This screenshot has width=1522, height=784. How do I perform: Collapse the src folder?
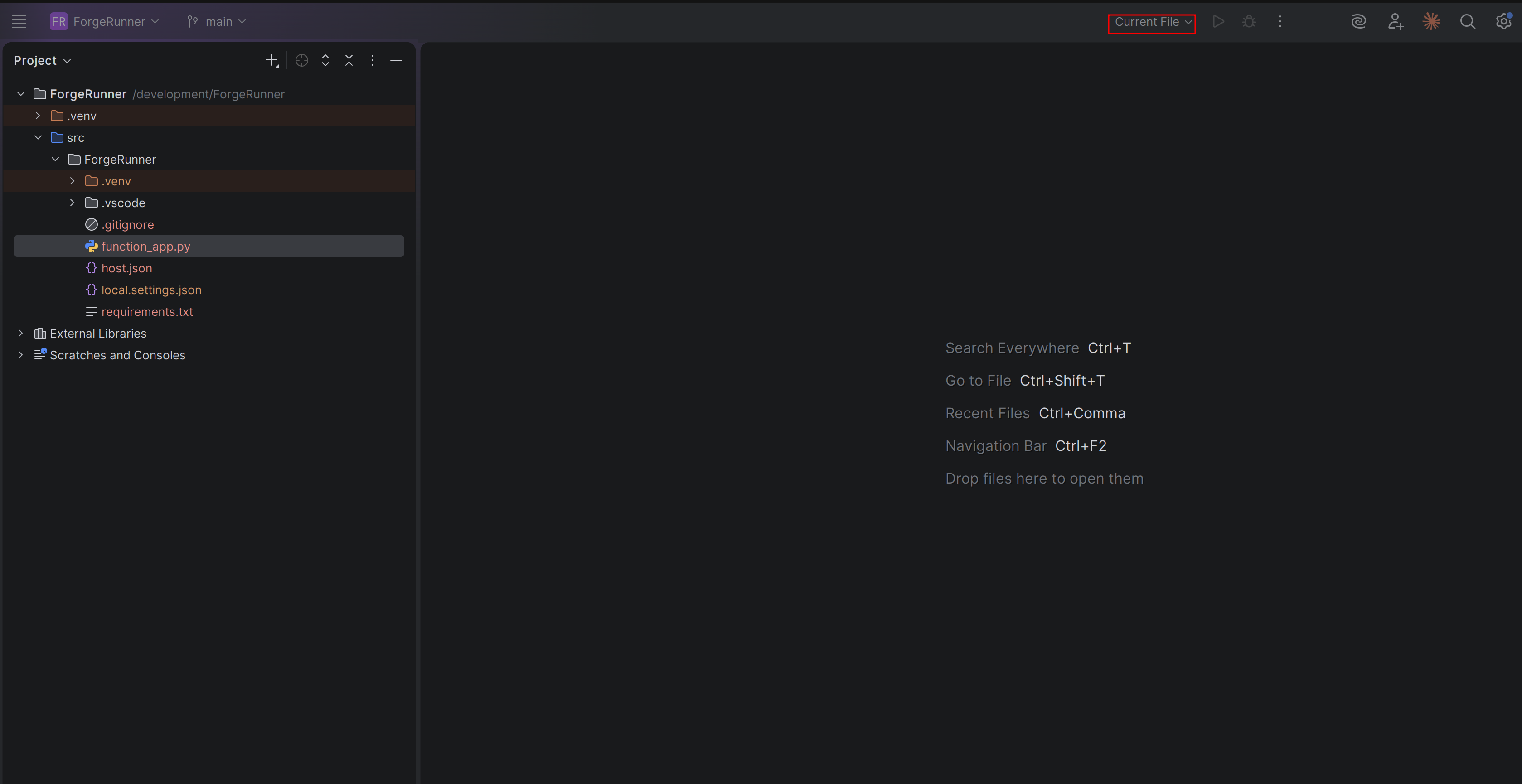tap(38, 138)
